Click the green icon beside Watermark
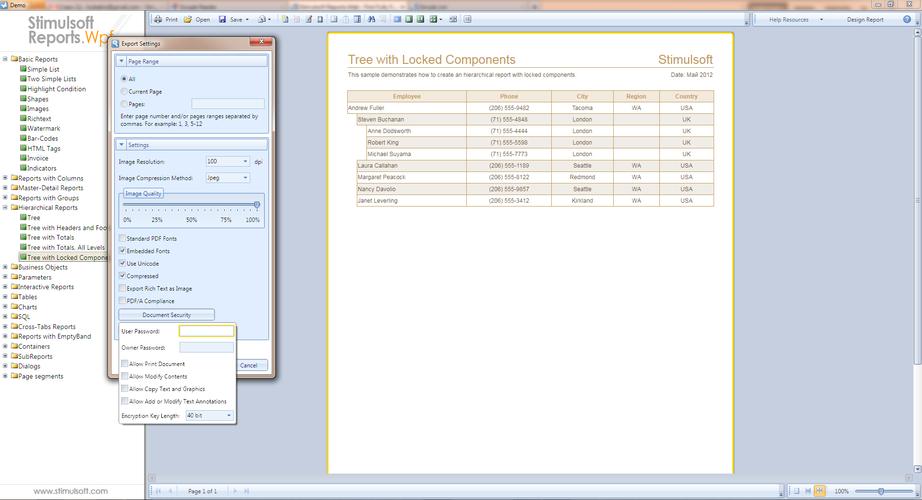 pyautogui.click(x=24, y=128)
